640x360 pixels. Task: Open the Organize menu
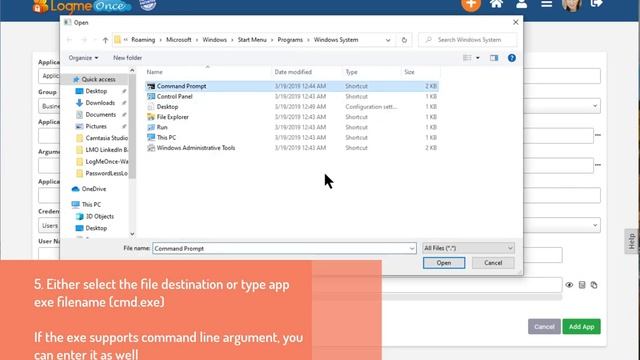tap(83, 58)
